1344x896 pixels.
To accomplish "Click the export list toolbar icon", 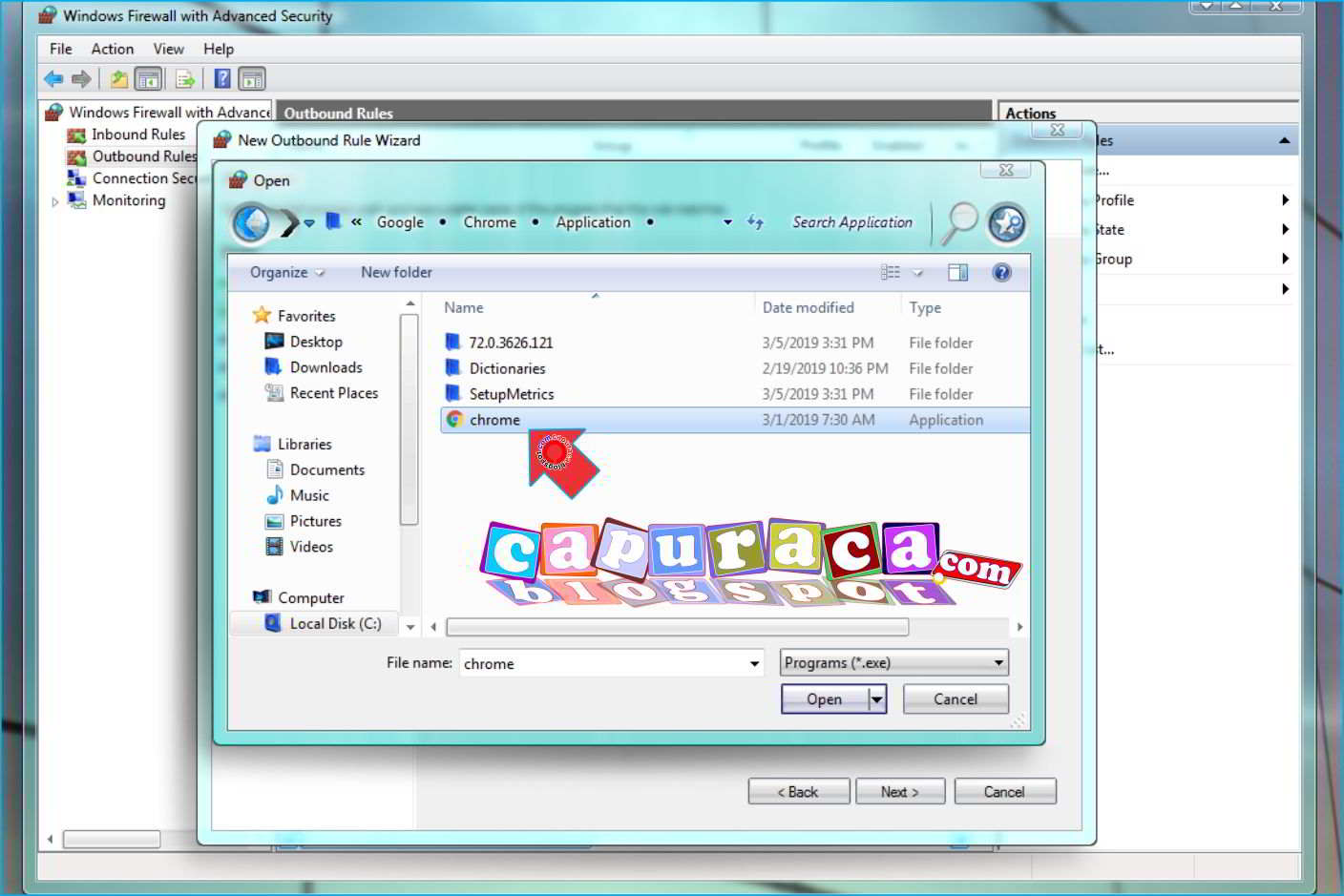I will pos(185,79).
